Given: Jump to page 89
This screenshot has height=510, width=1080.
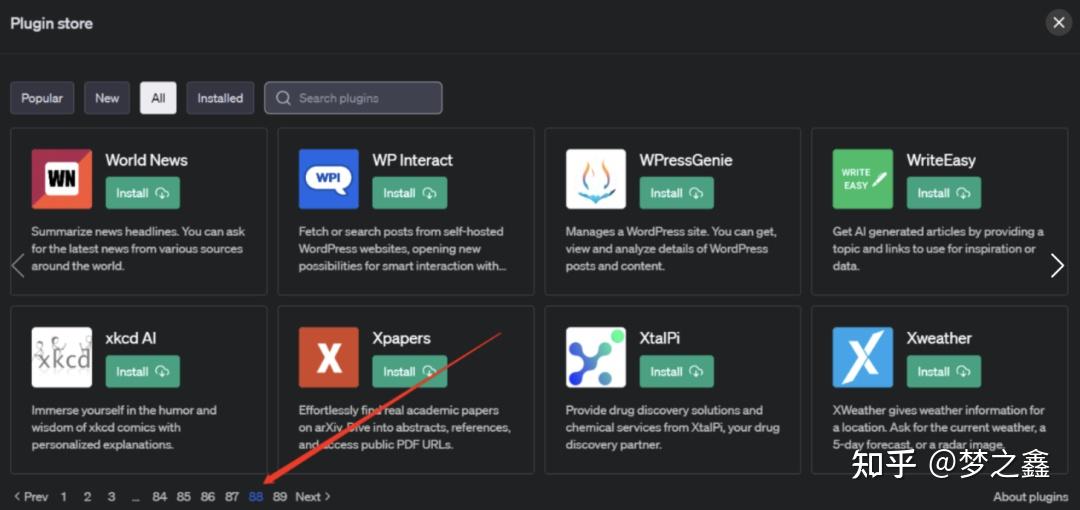Looking at the screenshot, I should click(x=279, y=496).
